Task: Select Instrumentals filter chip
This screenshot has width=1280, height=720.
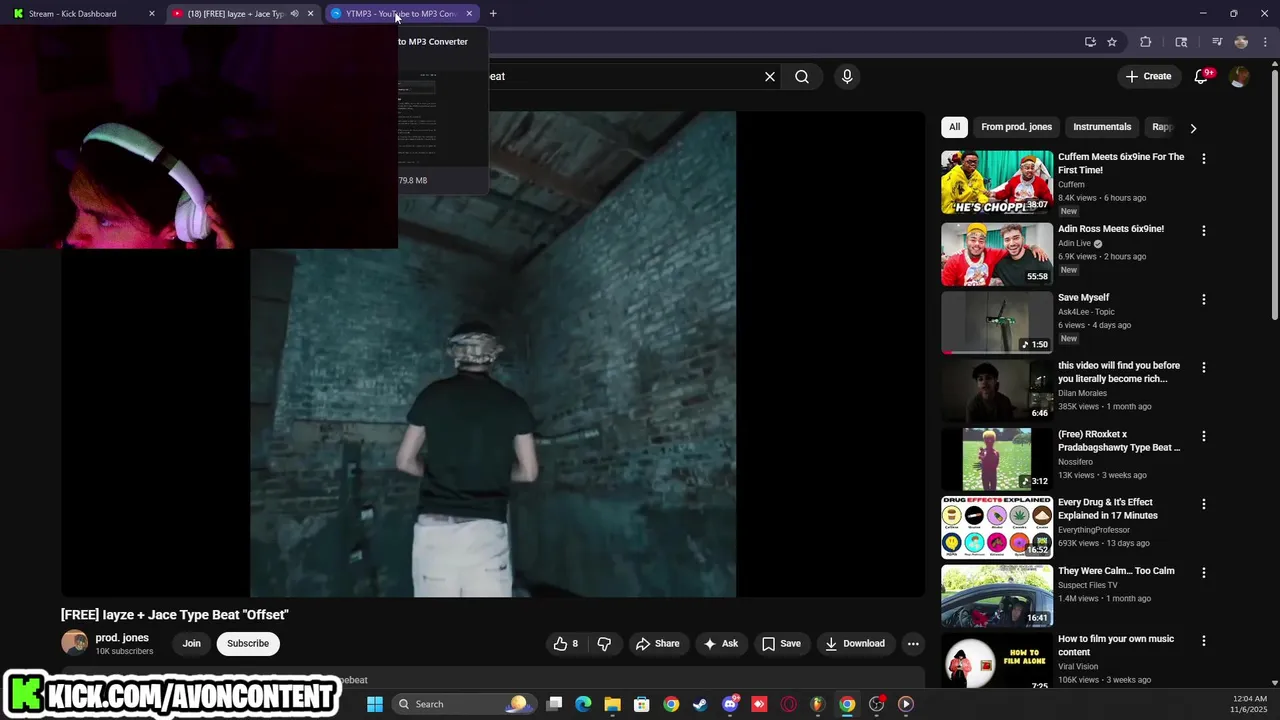Action: tap(1102, 127)
